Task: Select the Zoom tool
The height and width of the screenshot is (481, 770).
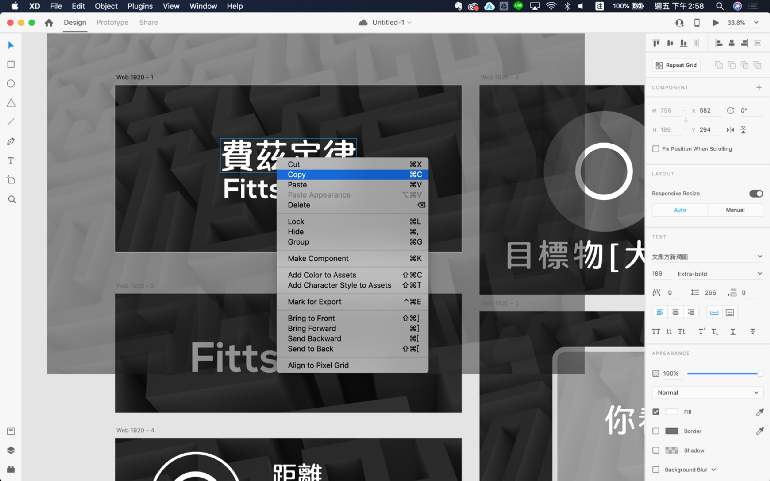Action: (x=12, y=199)
